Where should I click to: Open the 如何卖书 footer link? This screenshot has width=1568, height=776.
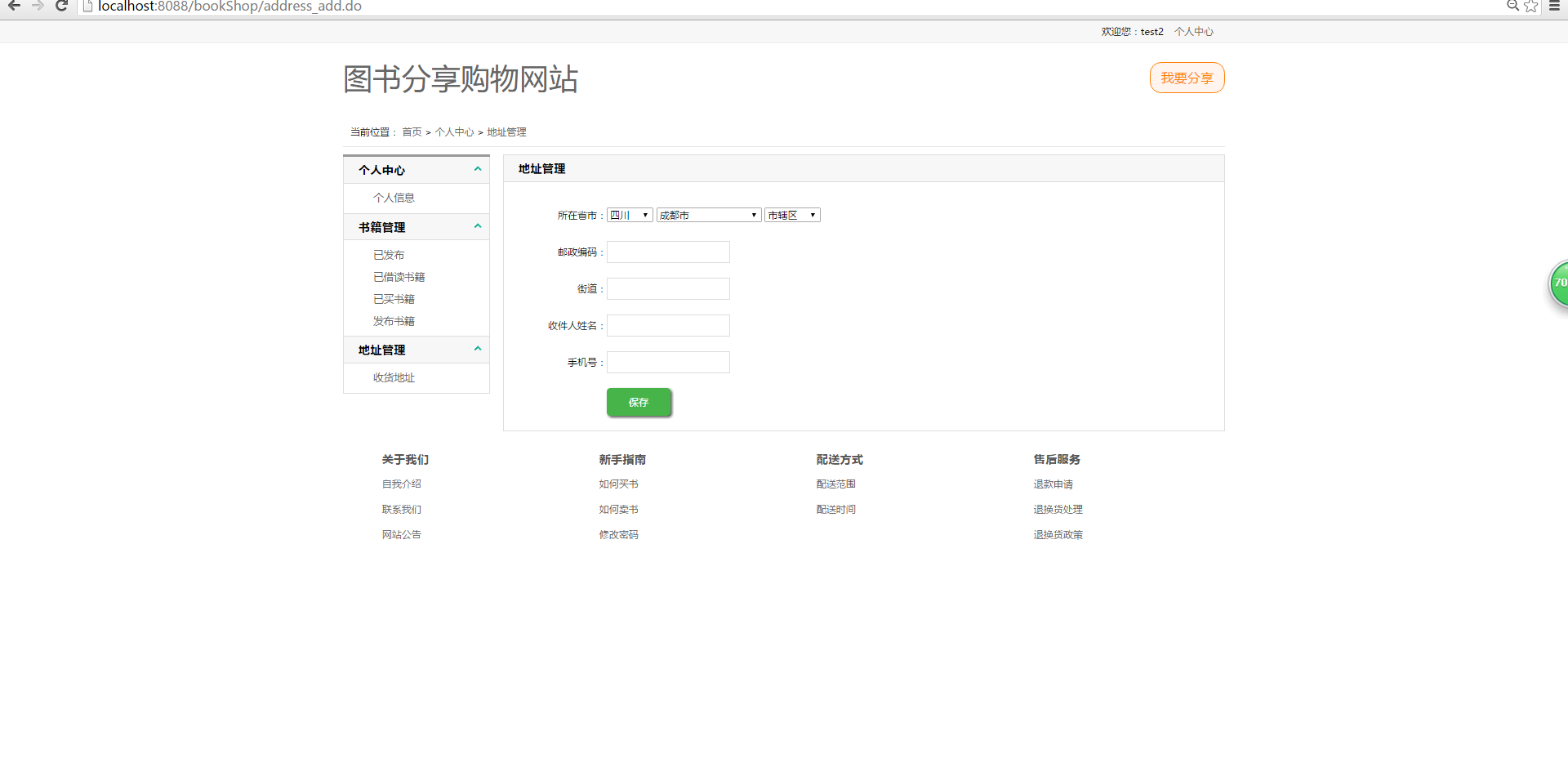[618, 510]
